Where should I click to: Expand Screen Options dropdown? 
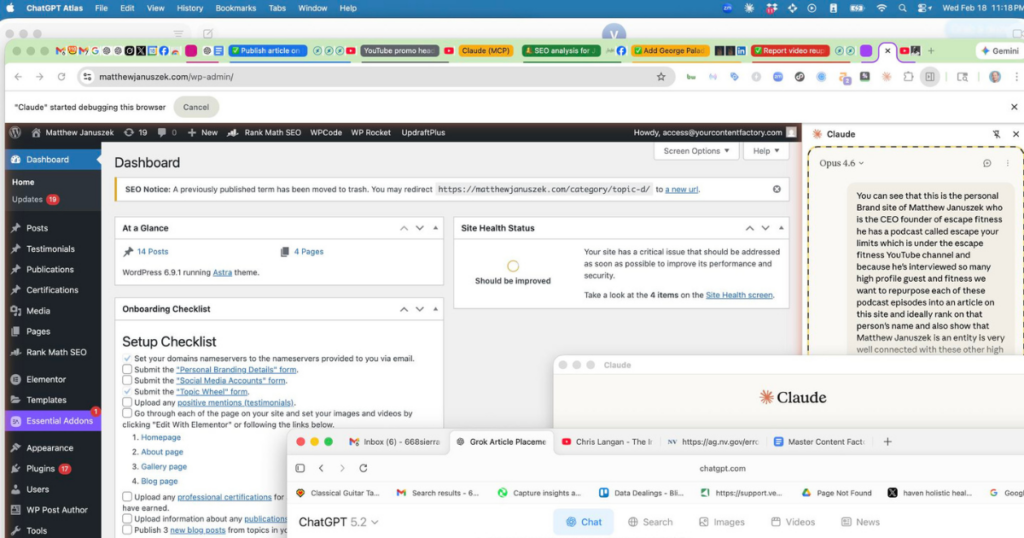click(696, 151)
